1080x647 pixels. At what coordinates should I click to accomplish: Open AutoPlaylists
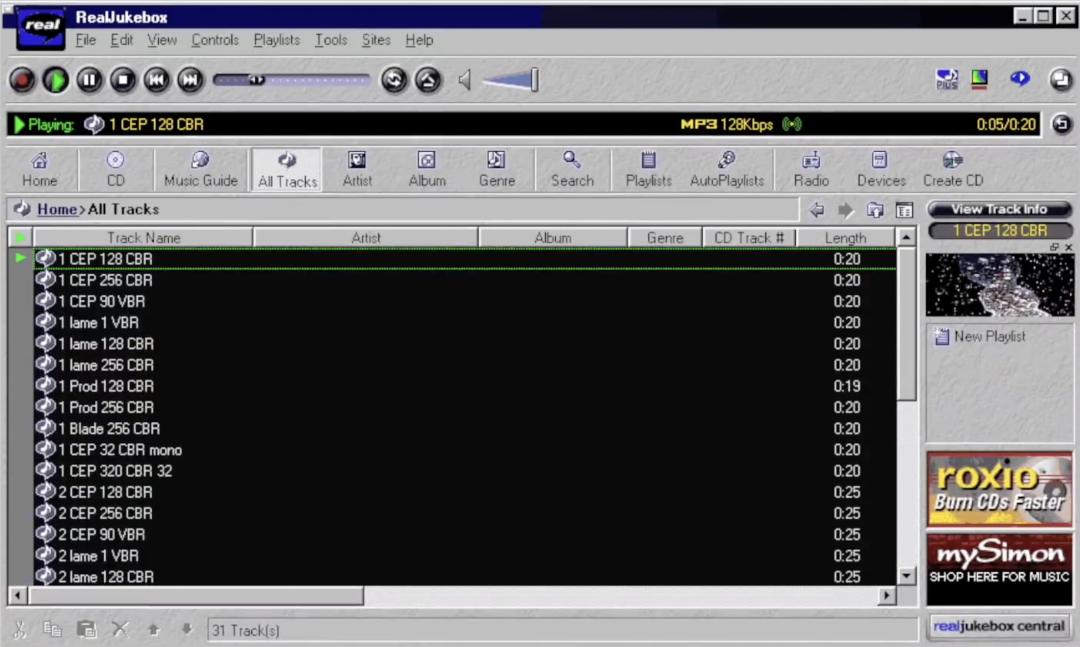tap(727, 170)
